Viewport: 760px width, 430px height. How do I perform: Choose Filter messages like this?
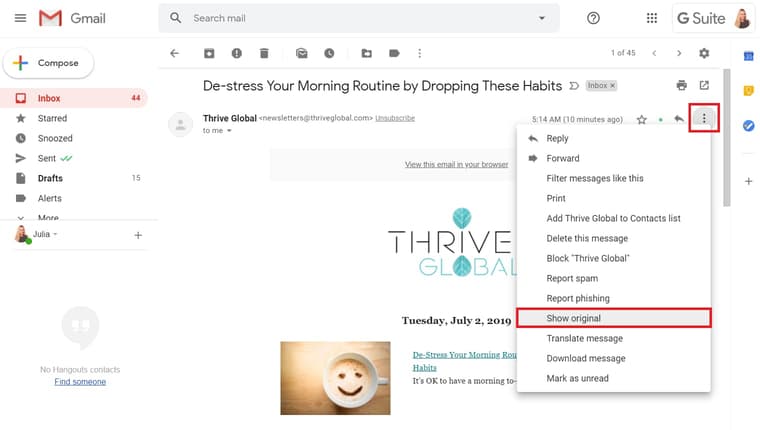coord(614,178)
